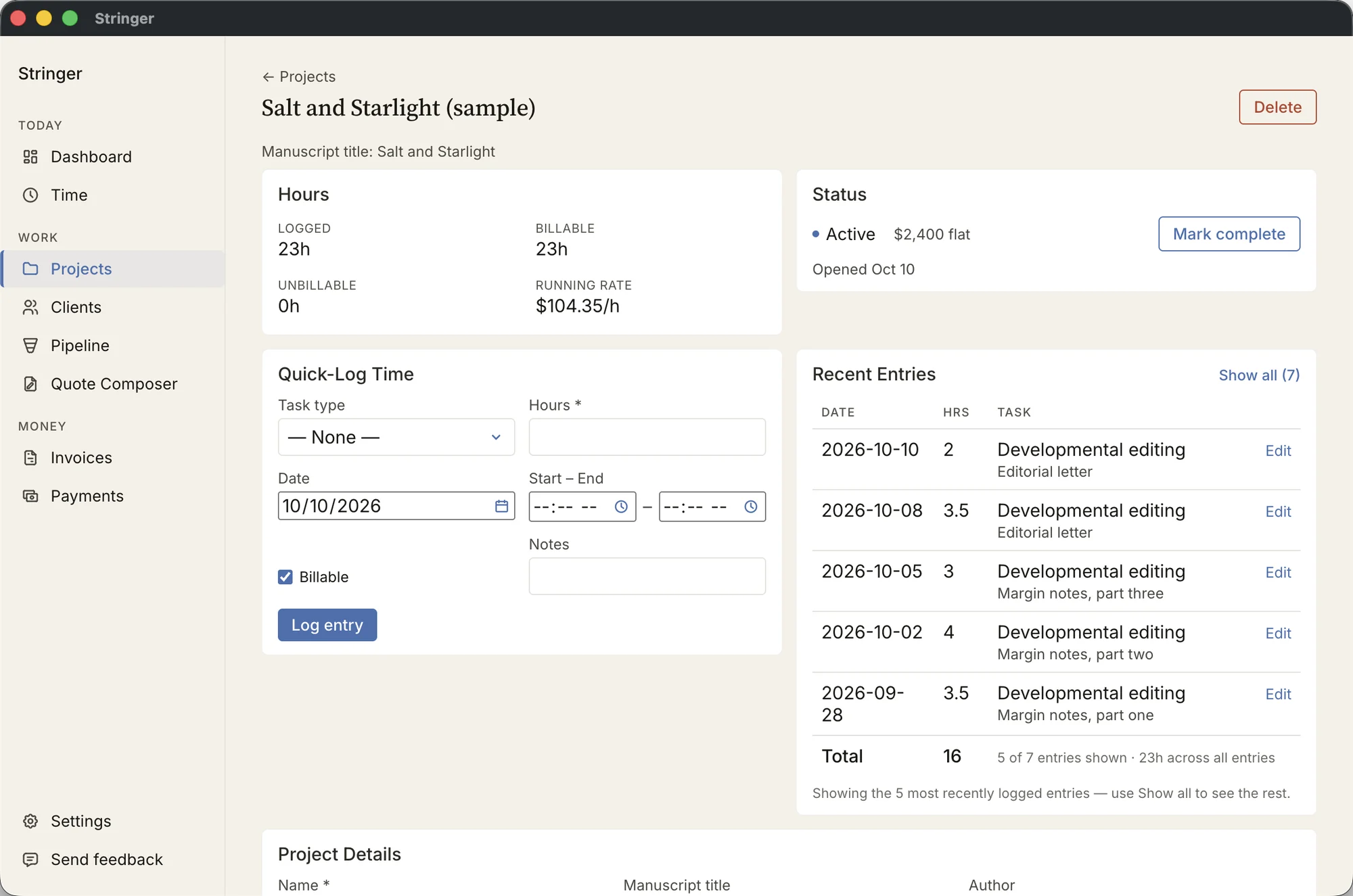Click Send feedback in the sidebar
This screenshot has width=1353, height=896.
[x=114, y=859]
